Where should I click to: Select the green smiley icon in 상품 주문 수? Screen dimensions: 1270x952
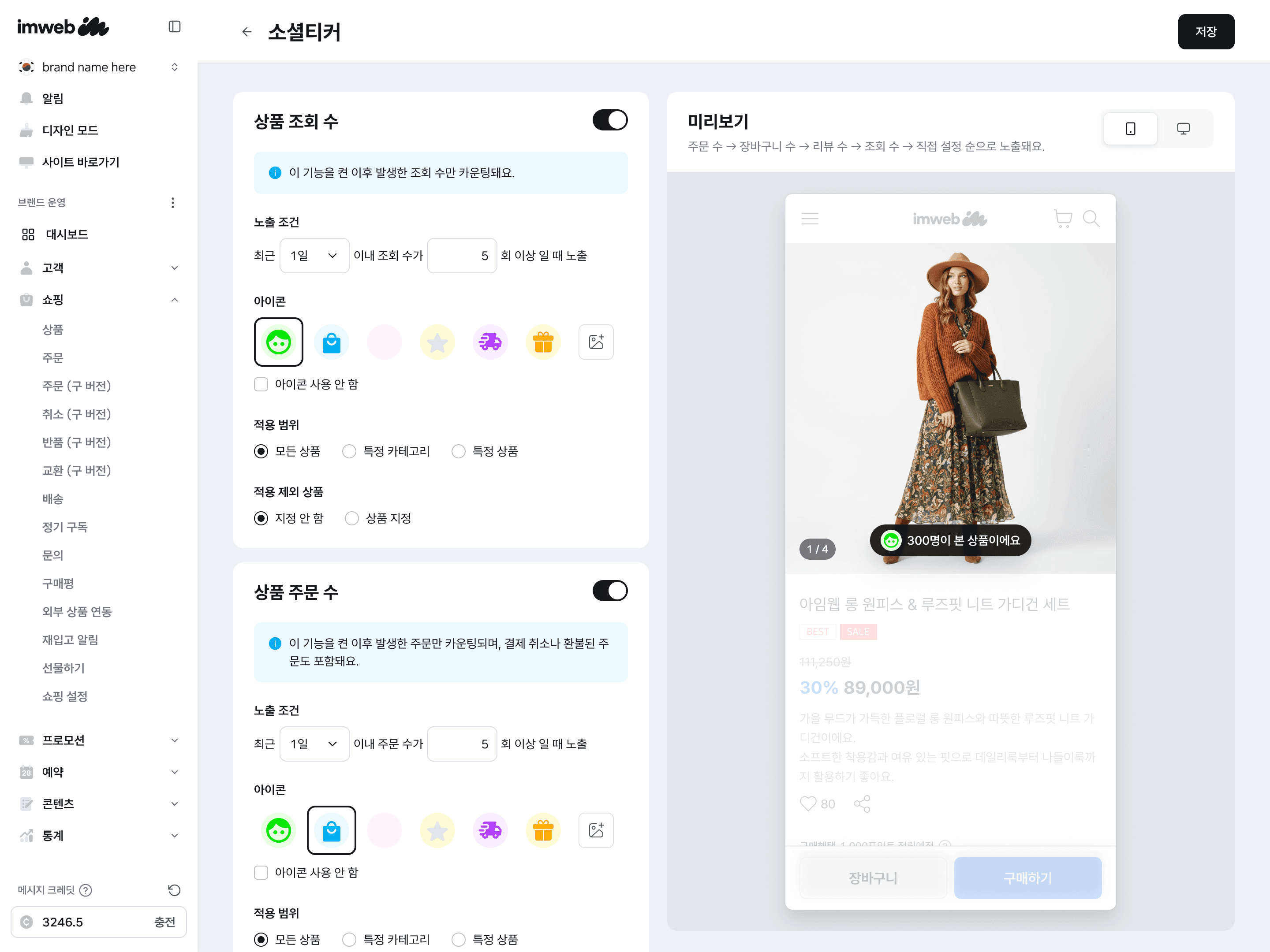(x=278, y=830)
